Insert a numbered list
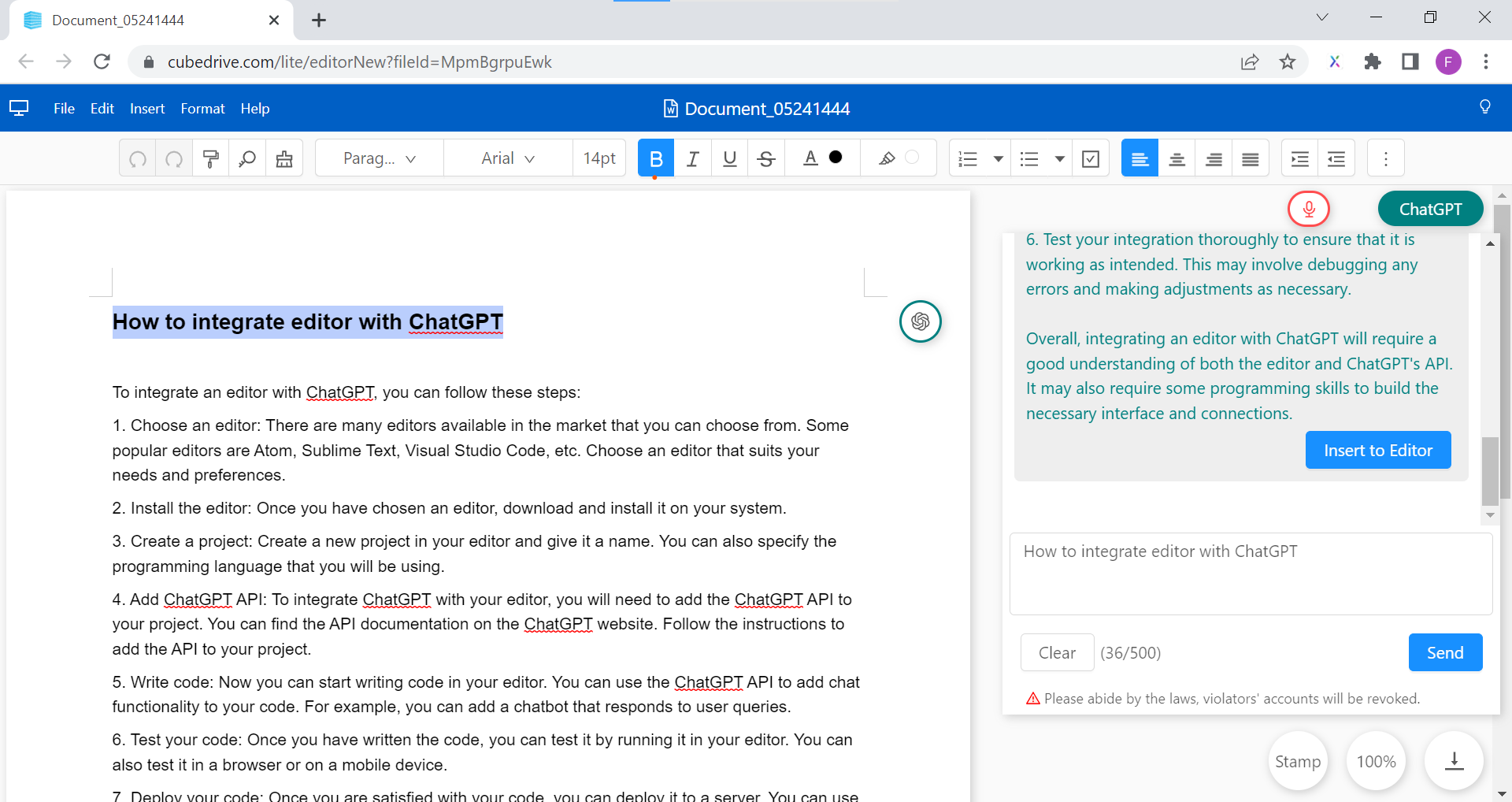This screenshot has height=802, width=1512. (968, 159)
